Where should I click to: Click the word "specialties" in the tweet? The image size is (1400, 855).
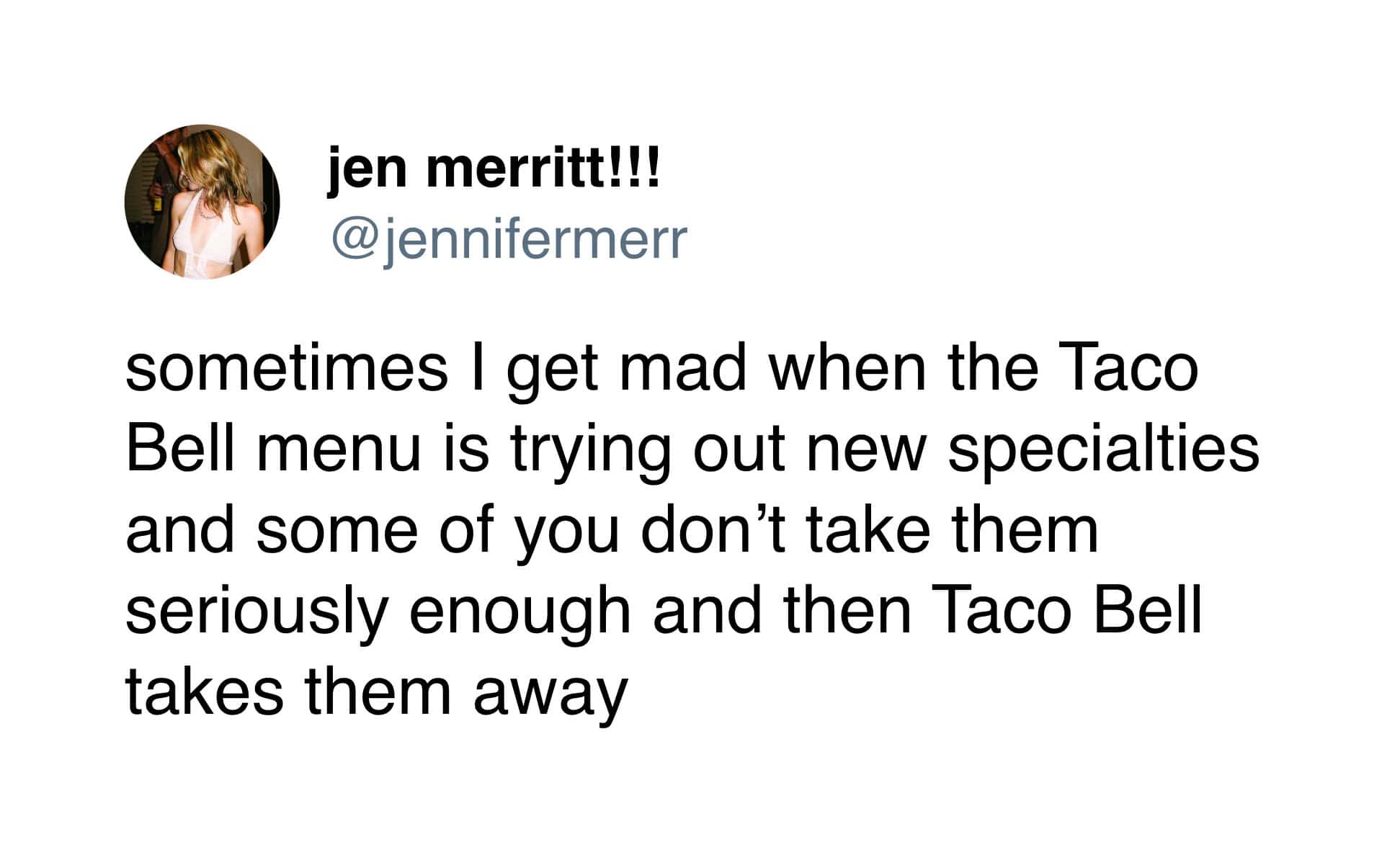(x=1104, y=449)
